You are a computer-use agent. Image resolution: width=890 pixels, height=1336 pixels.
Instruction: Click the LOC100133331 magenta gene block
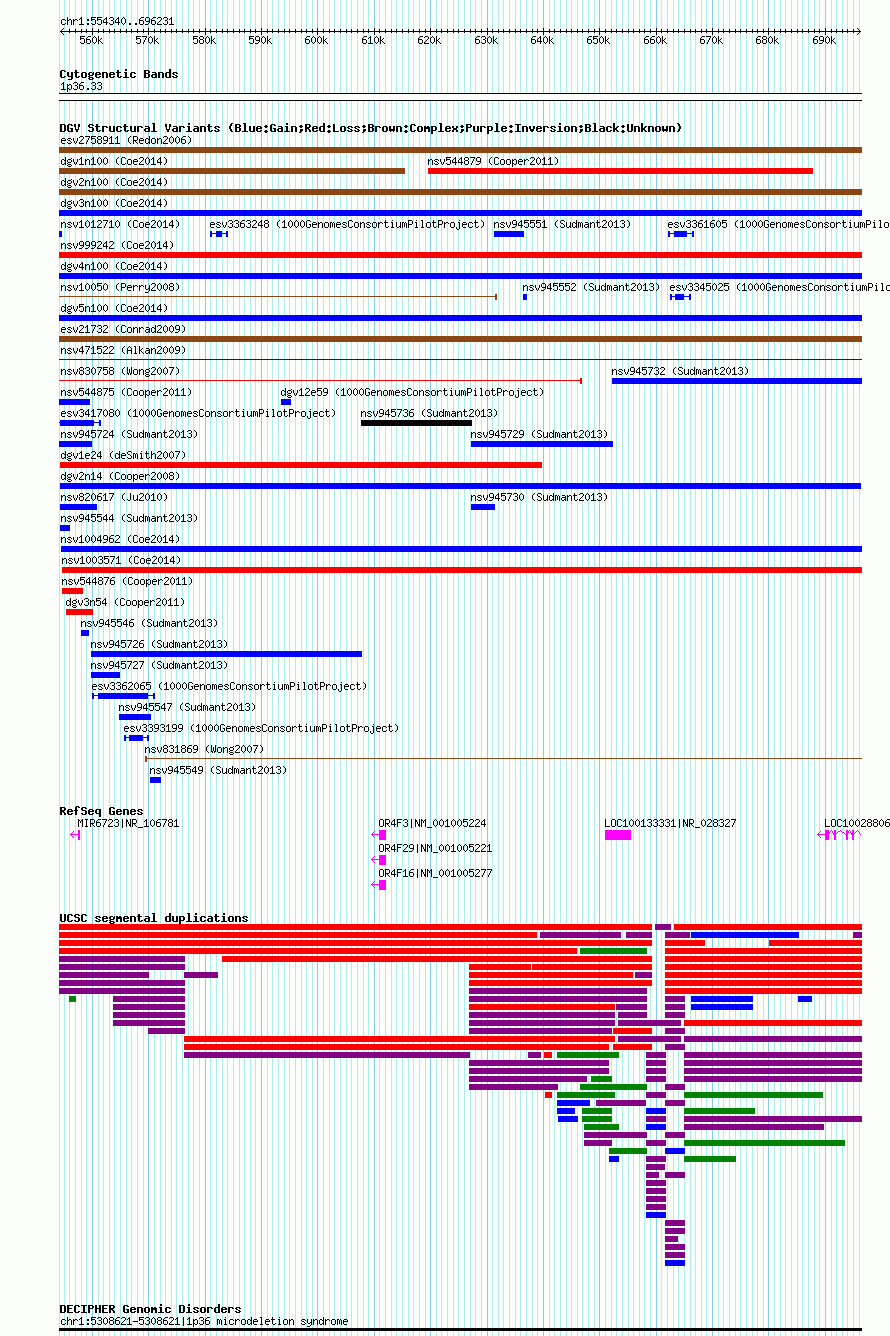618,835
